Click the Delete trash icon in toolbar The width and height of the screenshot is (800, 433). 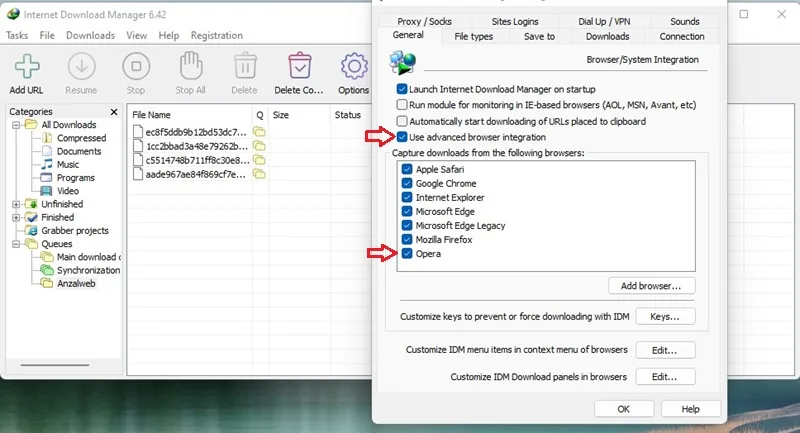coord(245,66)
